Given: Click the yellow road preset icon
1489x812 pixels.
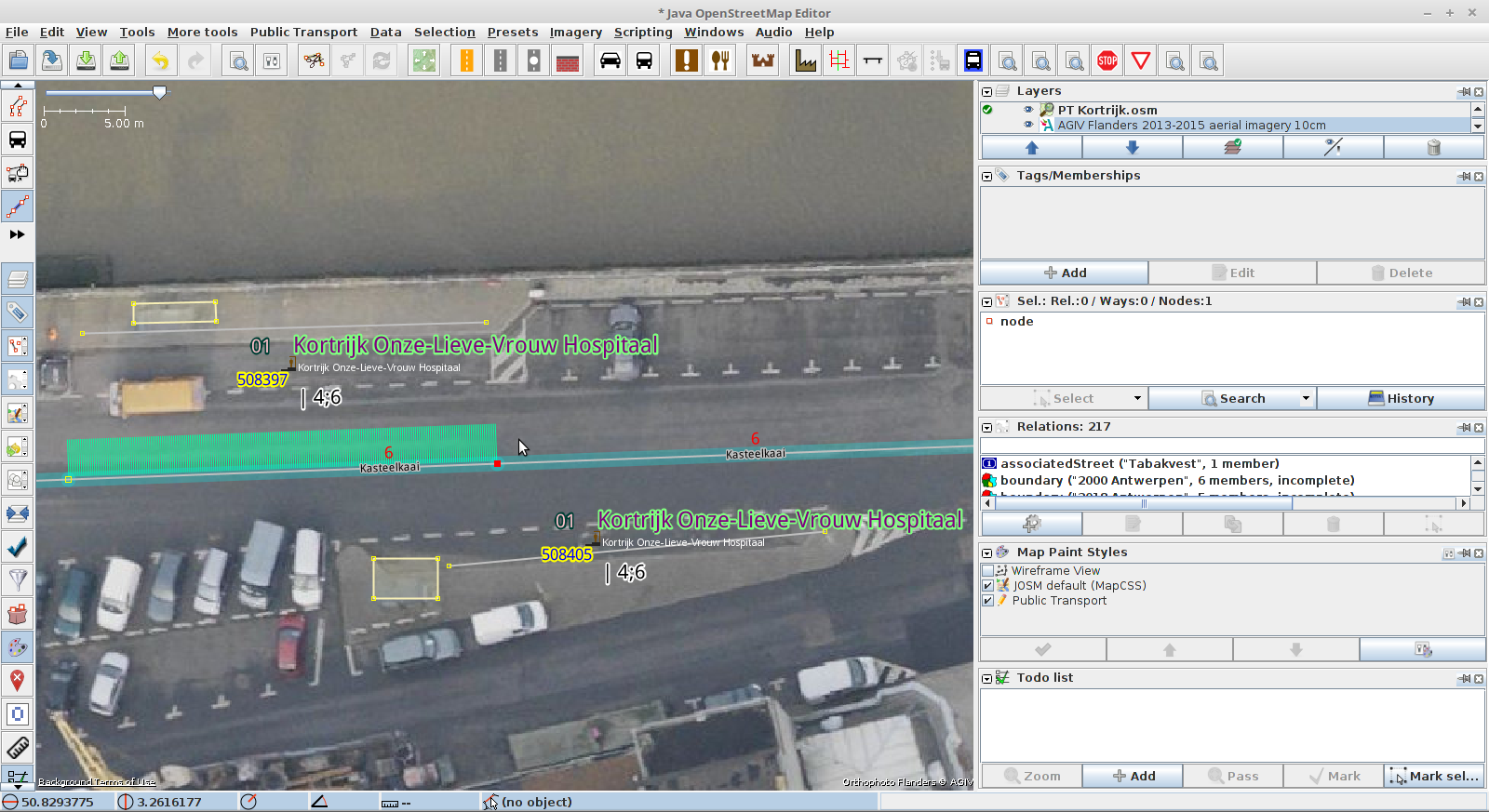Looking at the screenshot, I should pyautogui.click(x=466, y=61).
